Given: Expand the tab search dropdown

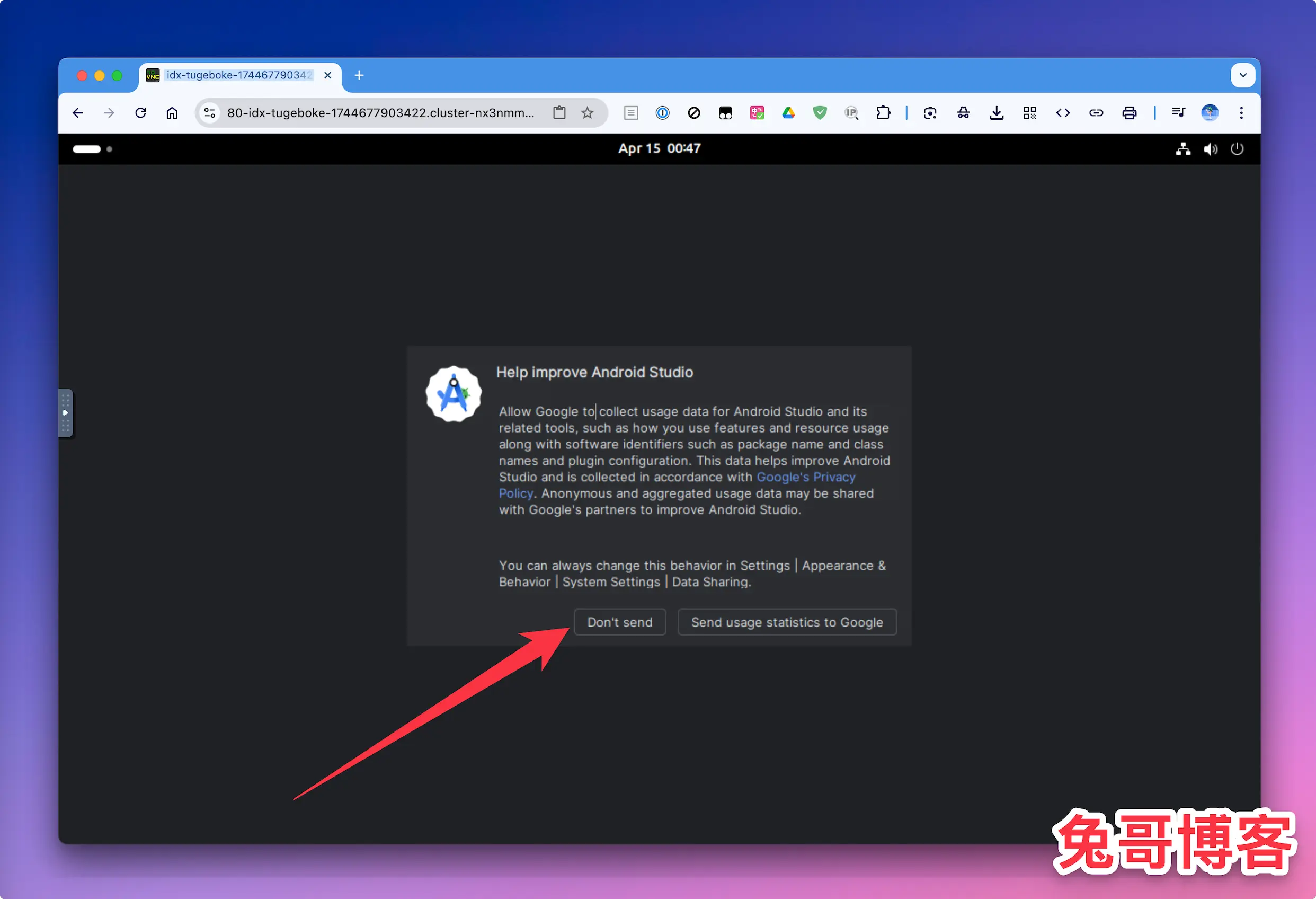Looking at the screenshot, I should coord(1243,75).
